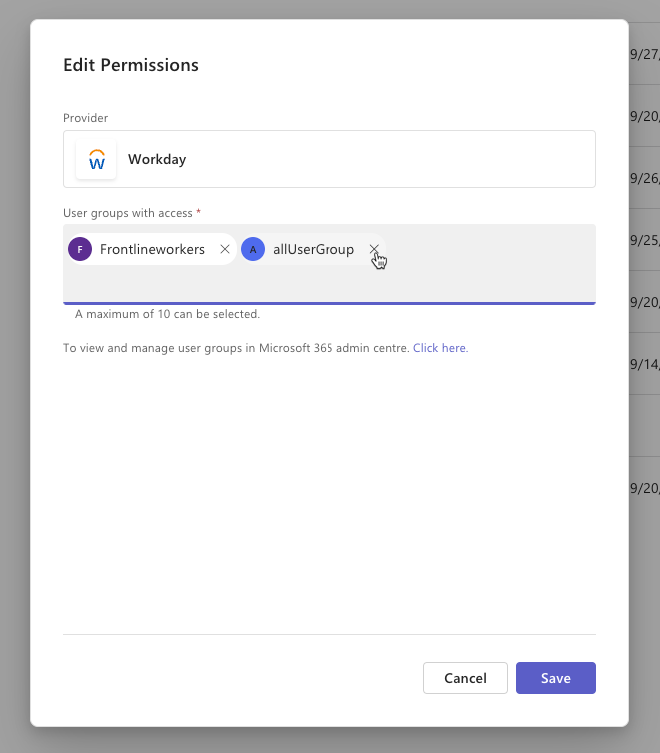Viewport: 660px width, 753px height.
Task: Save the permission changes
Action: click(555, 678)
